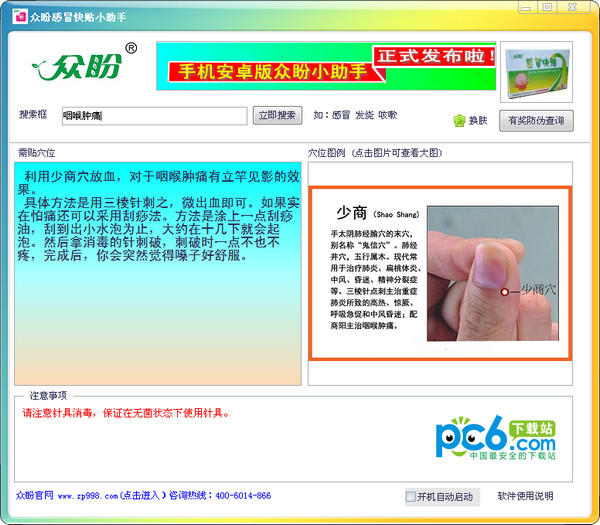Minimize the 众盼感冒快贴小助手 window
The width and height of the screenshot is (600, 525).
coord(527,7)
